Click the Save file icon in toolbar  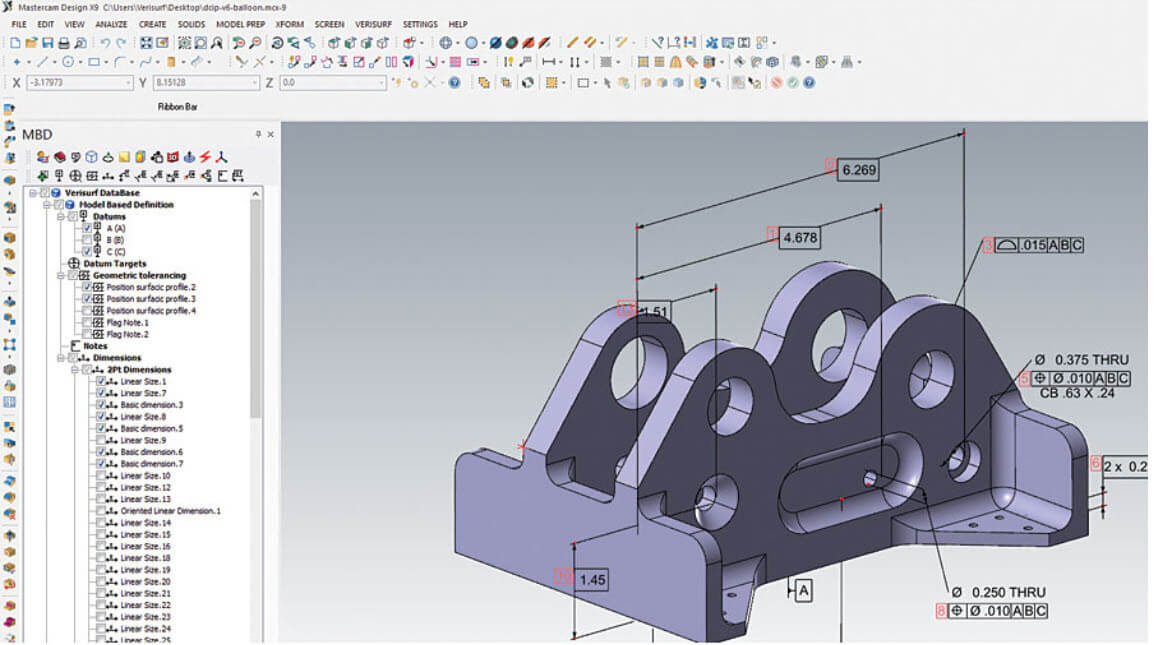tap(47, 43)
